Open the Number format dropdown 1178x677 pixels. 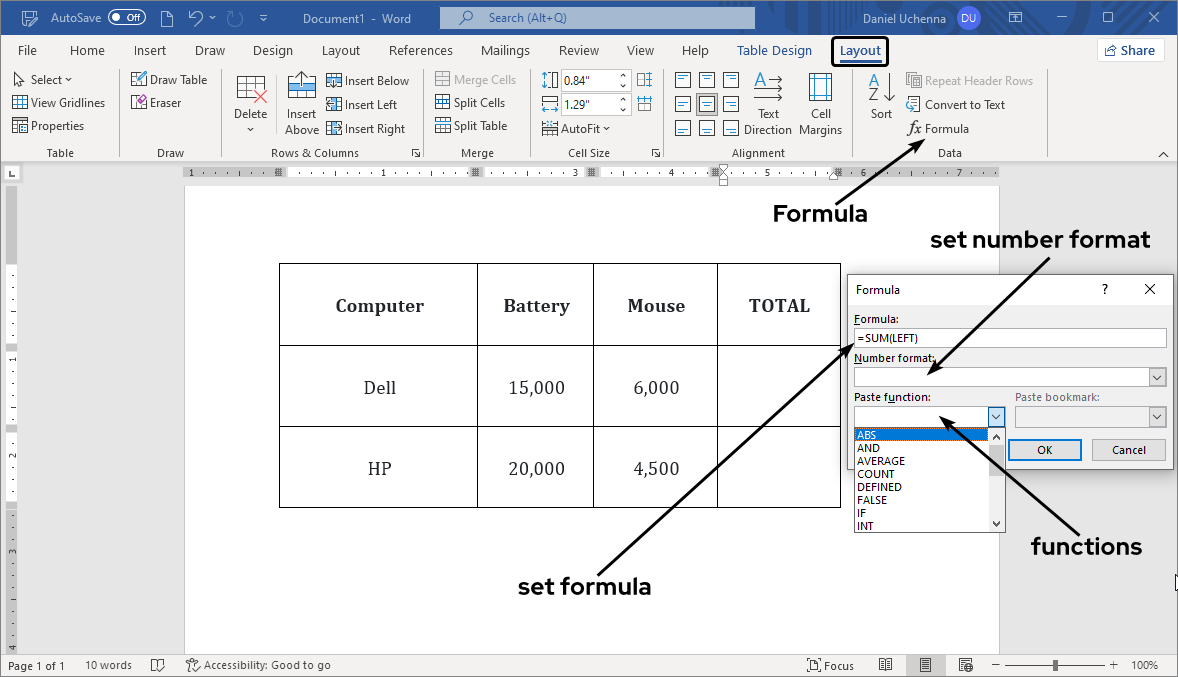1157,377
